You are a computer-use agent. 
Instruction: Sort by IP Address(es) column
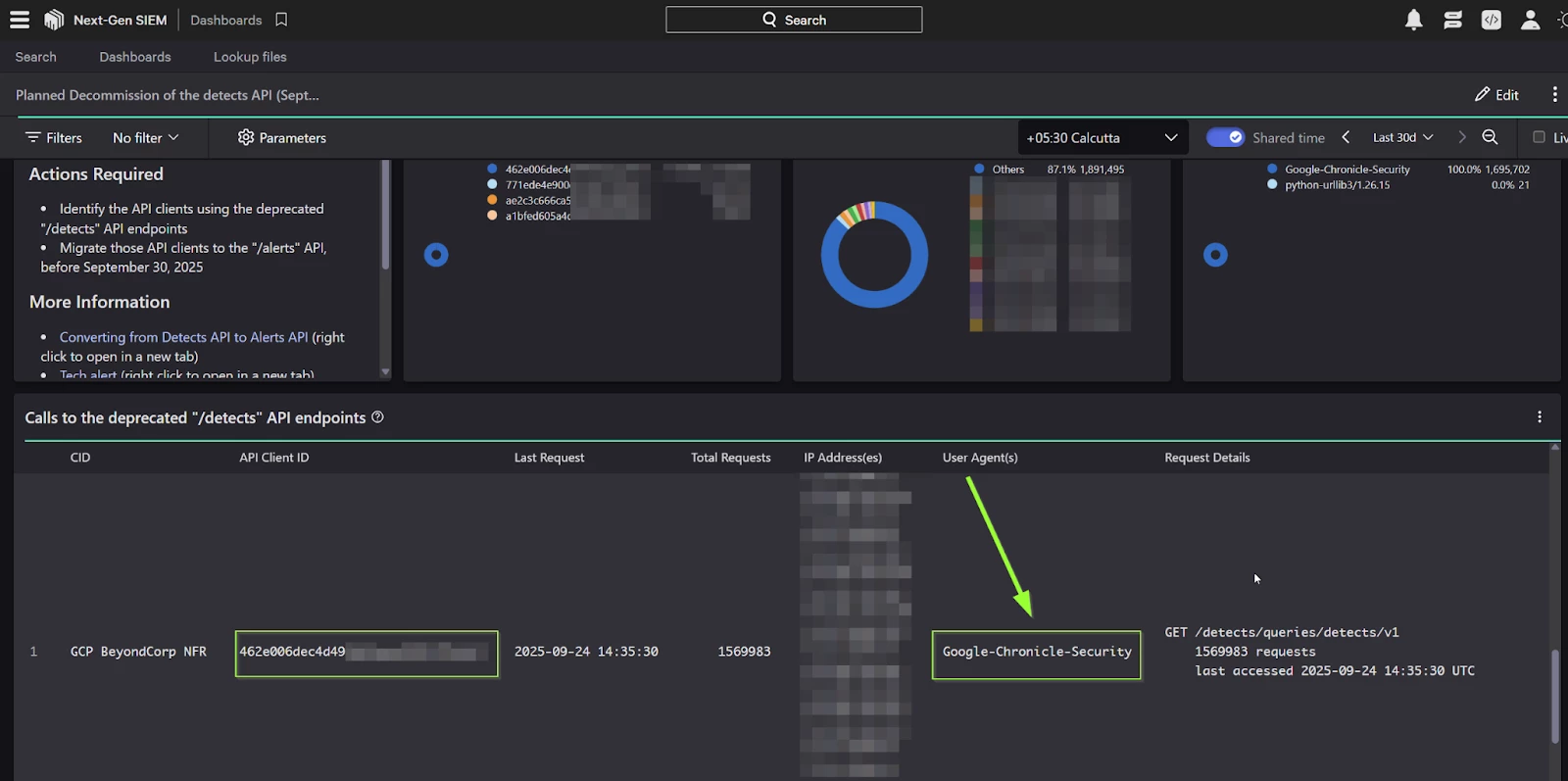pyautogui.click(x=843, y=458)
